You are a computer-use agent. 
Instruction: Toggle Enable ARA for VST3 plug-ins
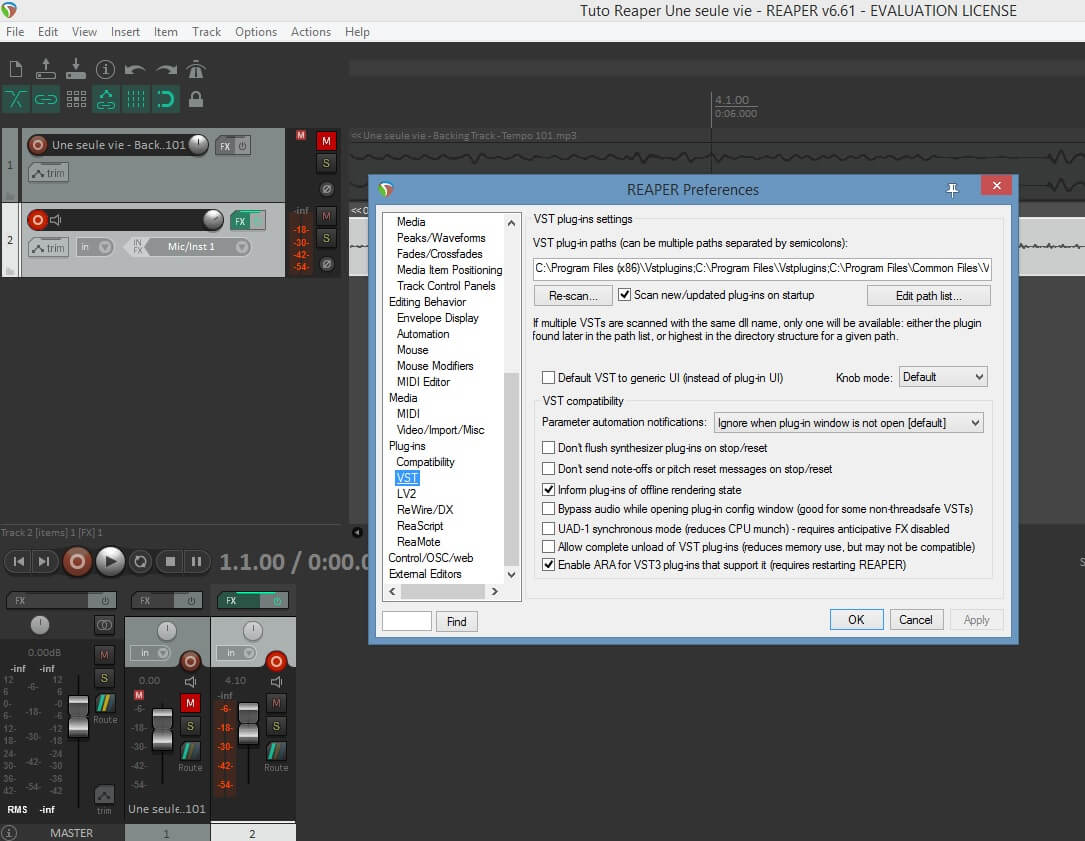click(548, 565)
